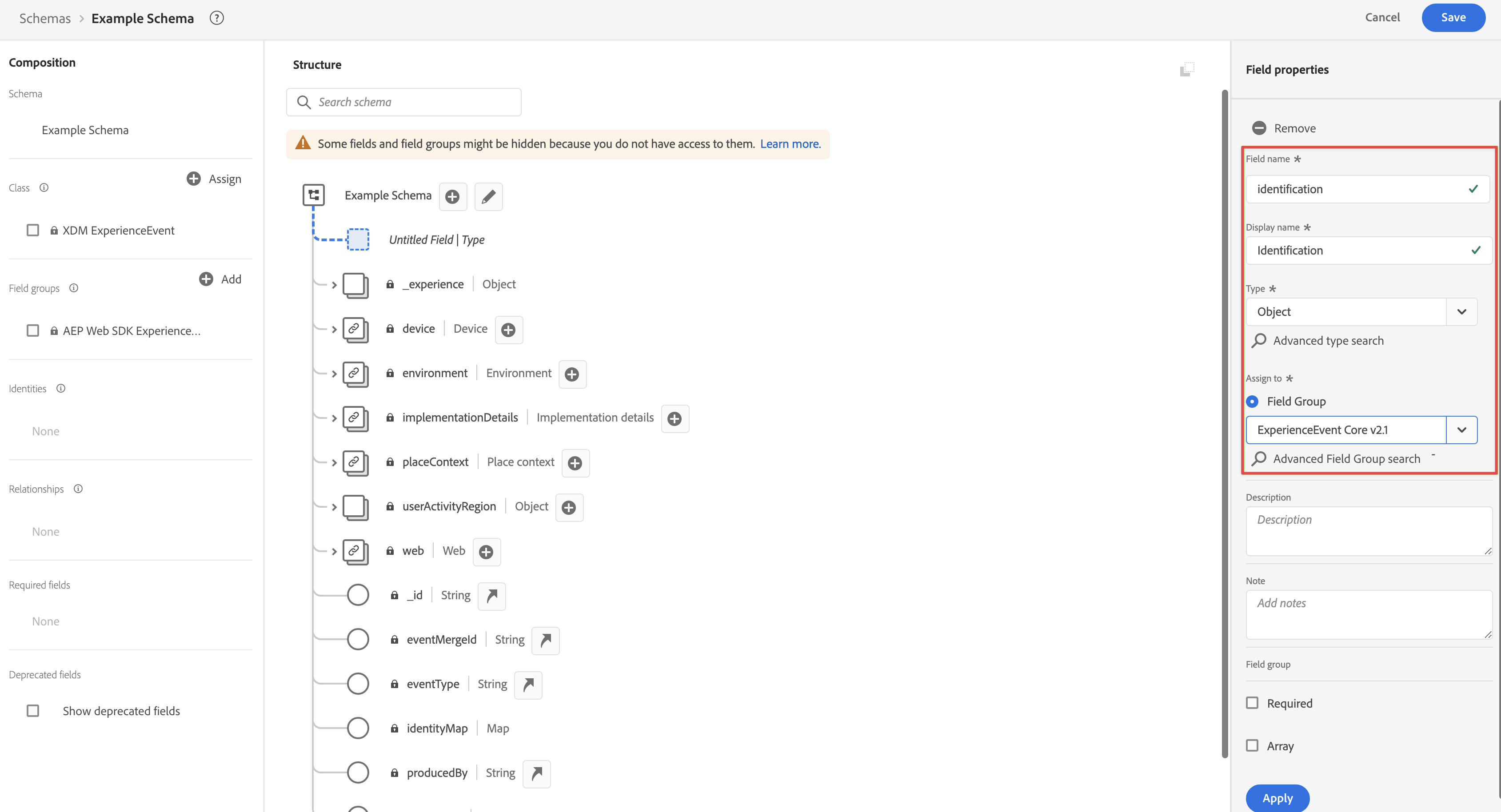Enable the Required checkbox
Image resolution: width=1501 pixels, height=812 pixels.
(x=1252, y=703)
